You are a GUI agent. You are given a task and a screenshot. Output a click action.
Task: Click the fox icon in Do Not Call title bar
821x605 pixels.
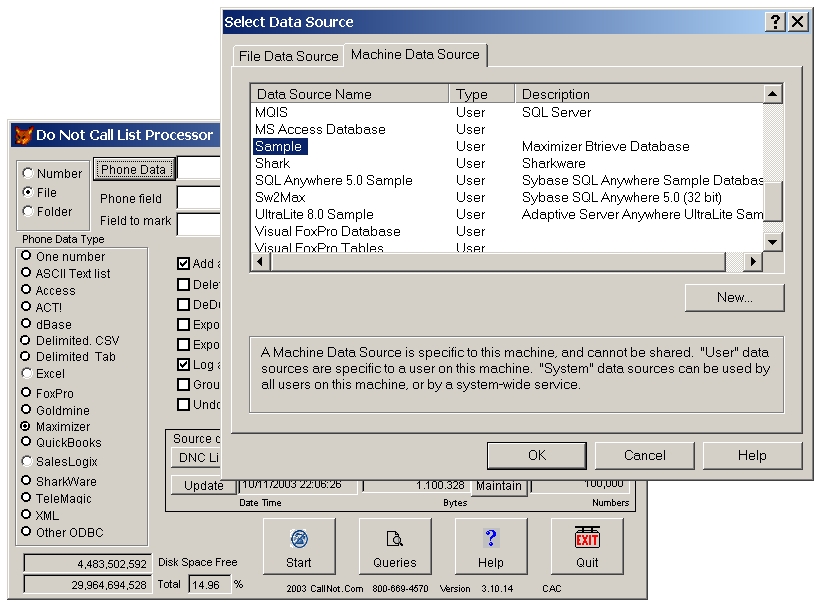coord(24,135)
